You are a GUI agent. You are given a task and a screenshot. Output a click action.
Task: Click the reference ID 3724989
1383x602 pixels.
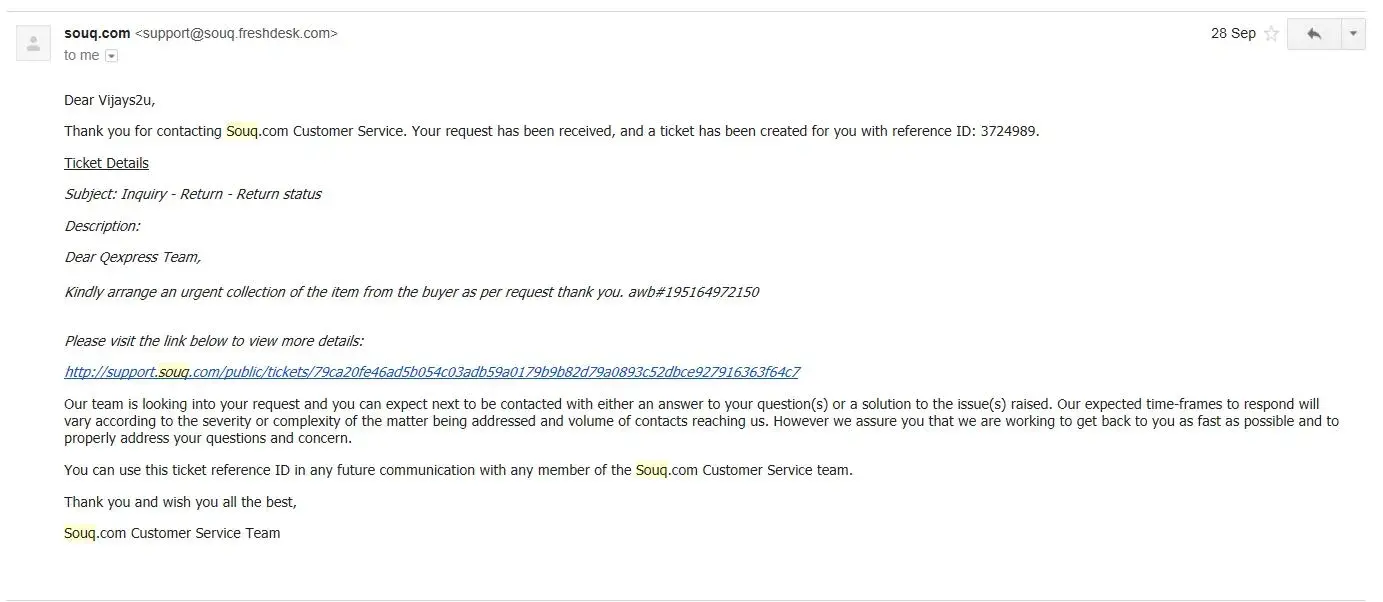tap(1008, 131)
